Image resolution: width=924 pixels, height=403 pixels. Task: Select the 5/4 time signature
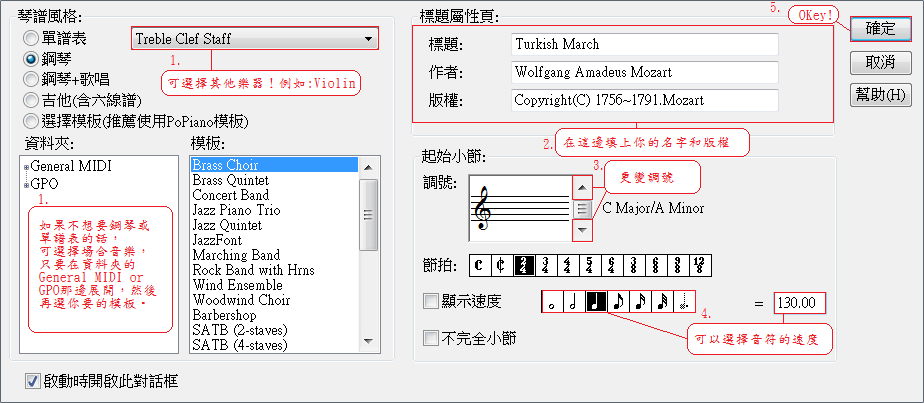tap(590, 266)
